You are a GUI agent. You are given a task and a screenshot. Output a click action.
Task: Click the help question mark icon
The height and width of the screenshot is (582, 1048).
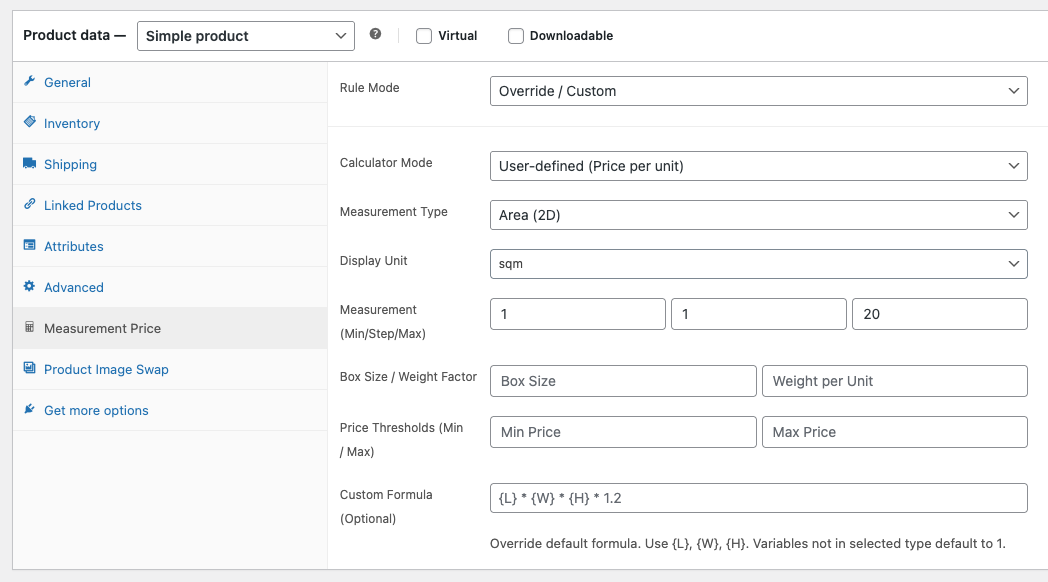pos(375,34)
